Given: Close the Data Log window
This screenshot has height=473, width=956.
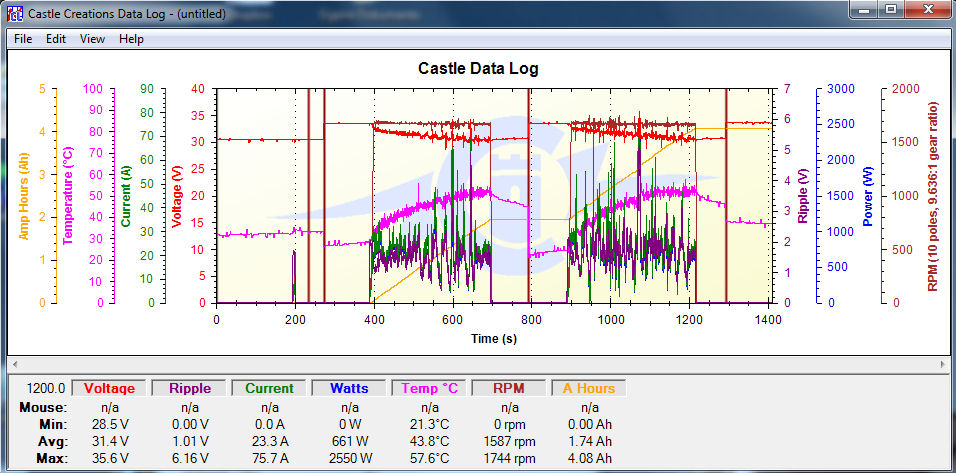Looking at the screenshot, I should point(927,9).
